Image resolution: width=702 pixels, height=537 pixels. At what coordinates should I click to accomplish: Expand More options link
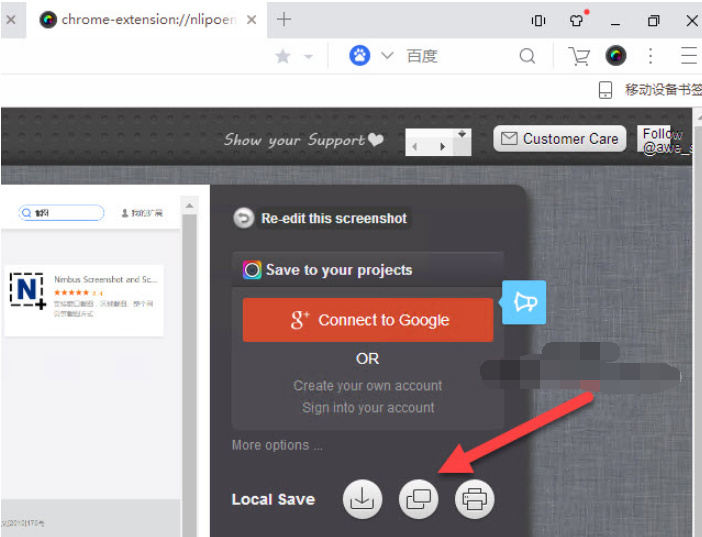tap(277, 445)
